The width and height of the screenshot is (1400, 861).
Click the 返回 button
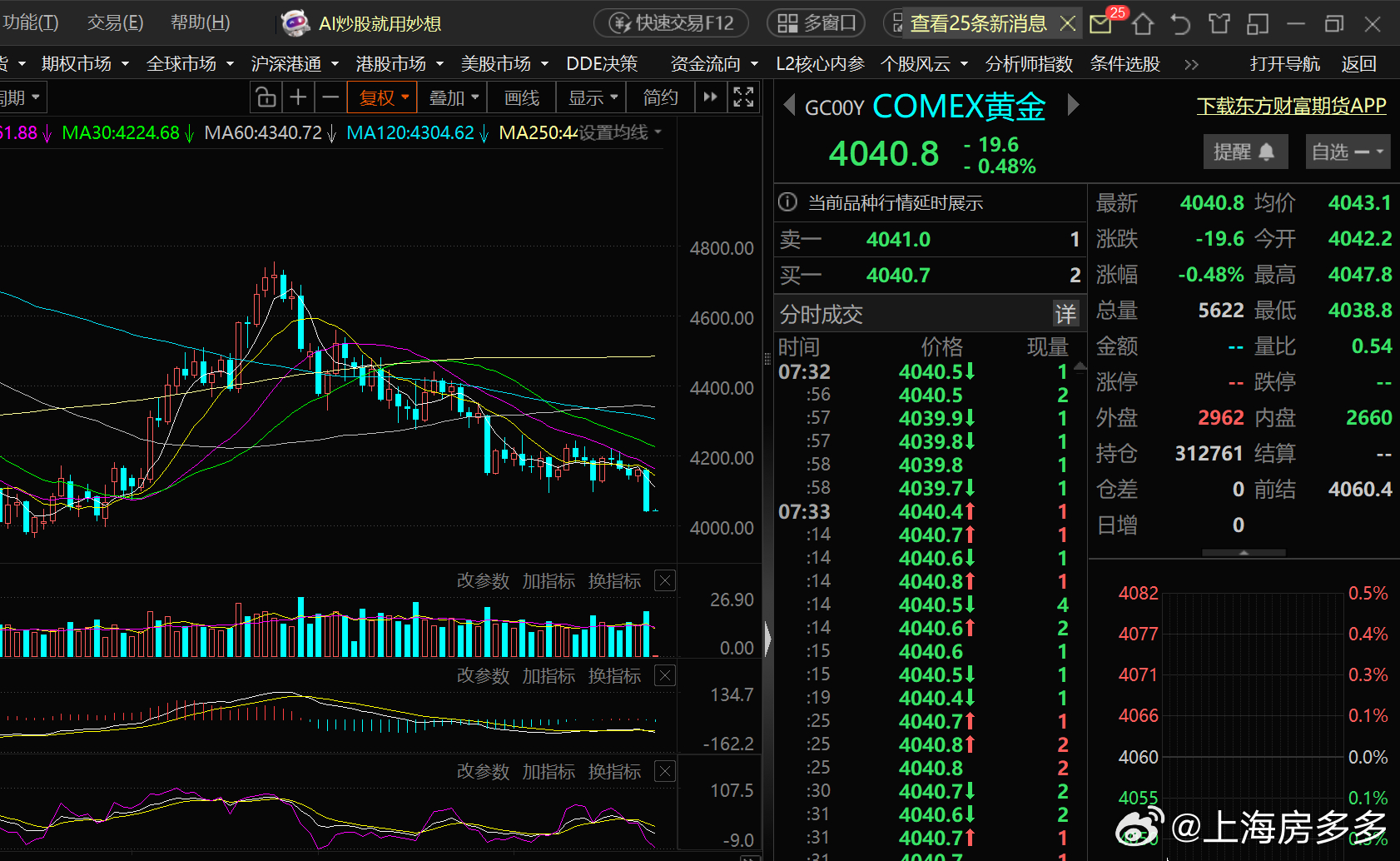click(x=1358, y=63)
